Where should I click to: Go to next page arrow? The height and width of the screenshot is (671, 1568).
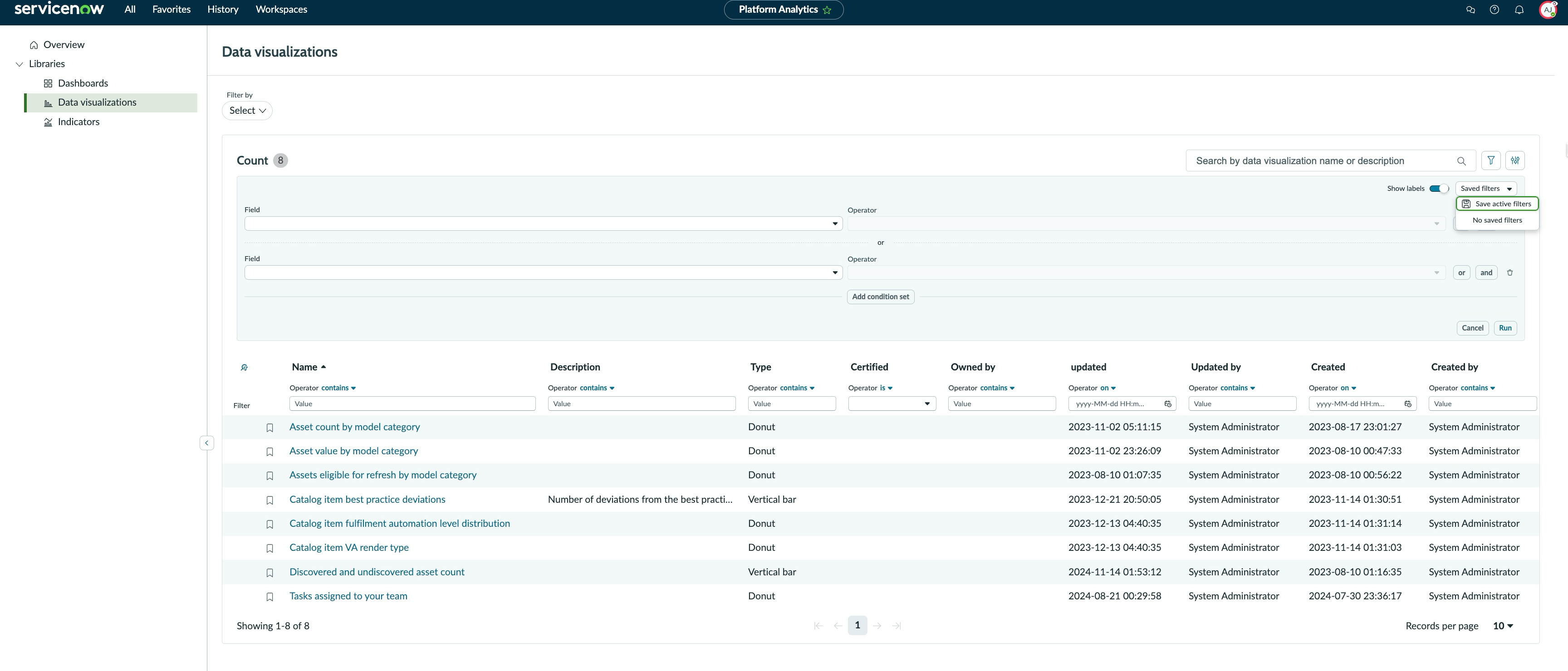coord(877,625)
